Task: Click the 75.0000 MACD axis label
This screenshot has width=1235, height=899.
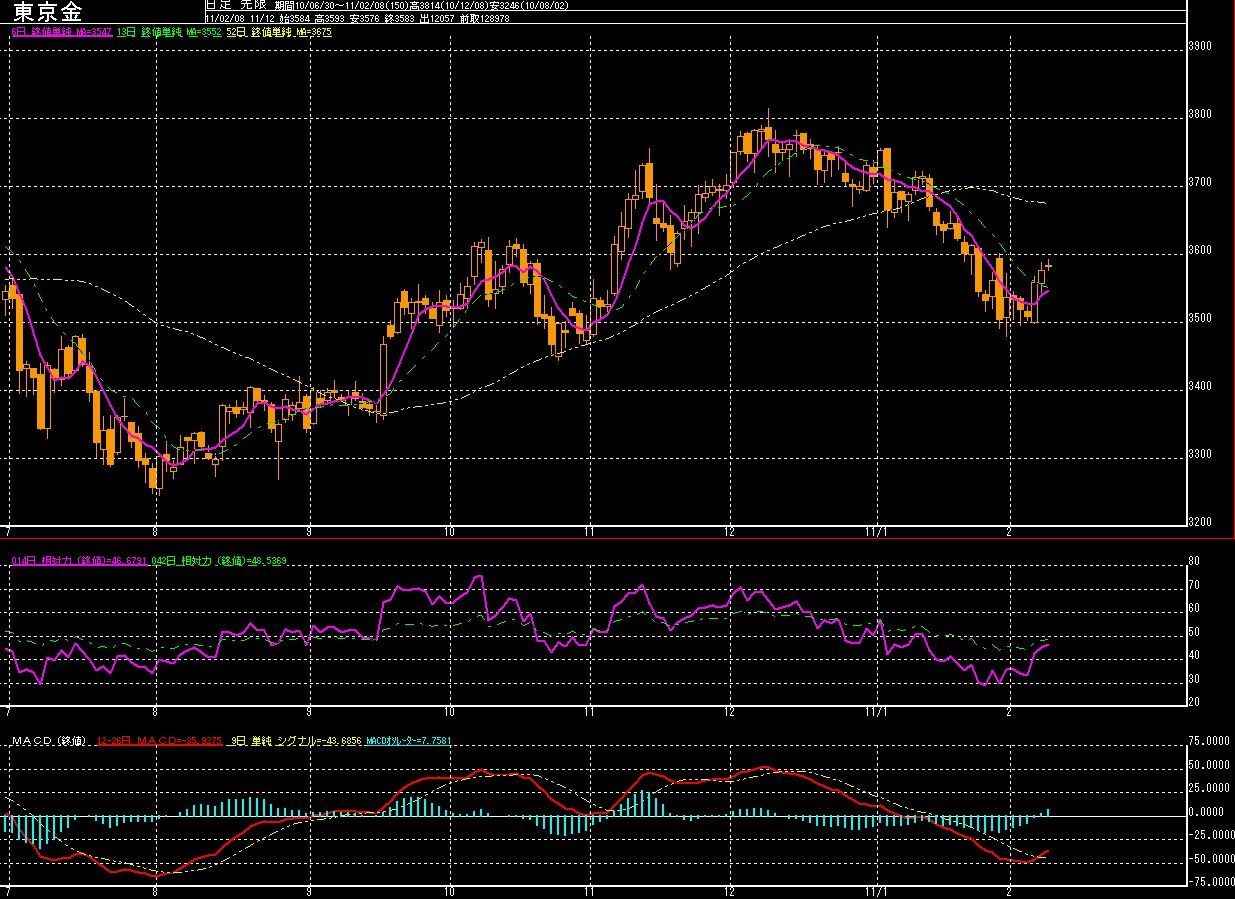Action: coord(1208,742)
